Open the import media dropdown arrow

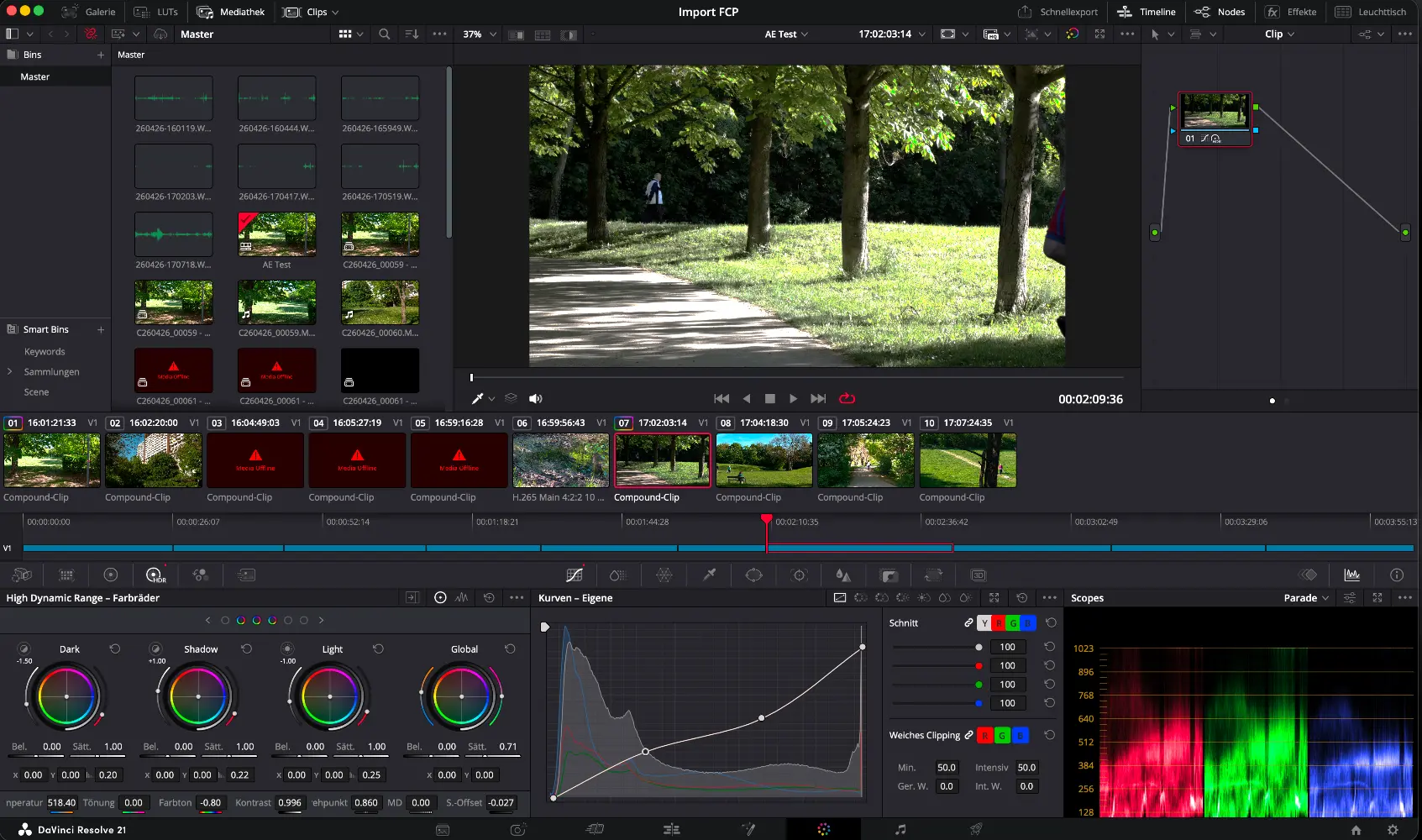135,34
